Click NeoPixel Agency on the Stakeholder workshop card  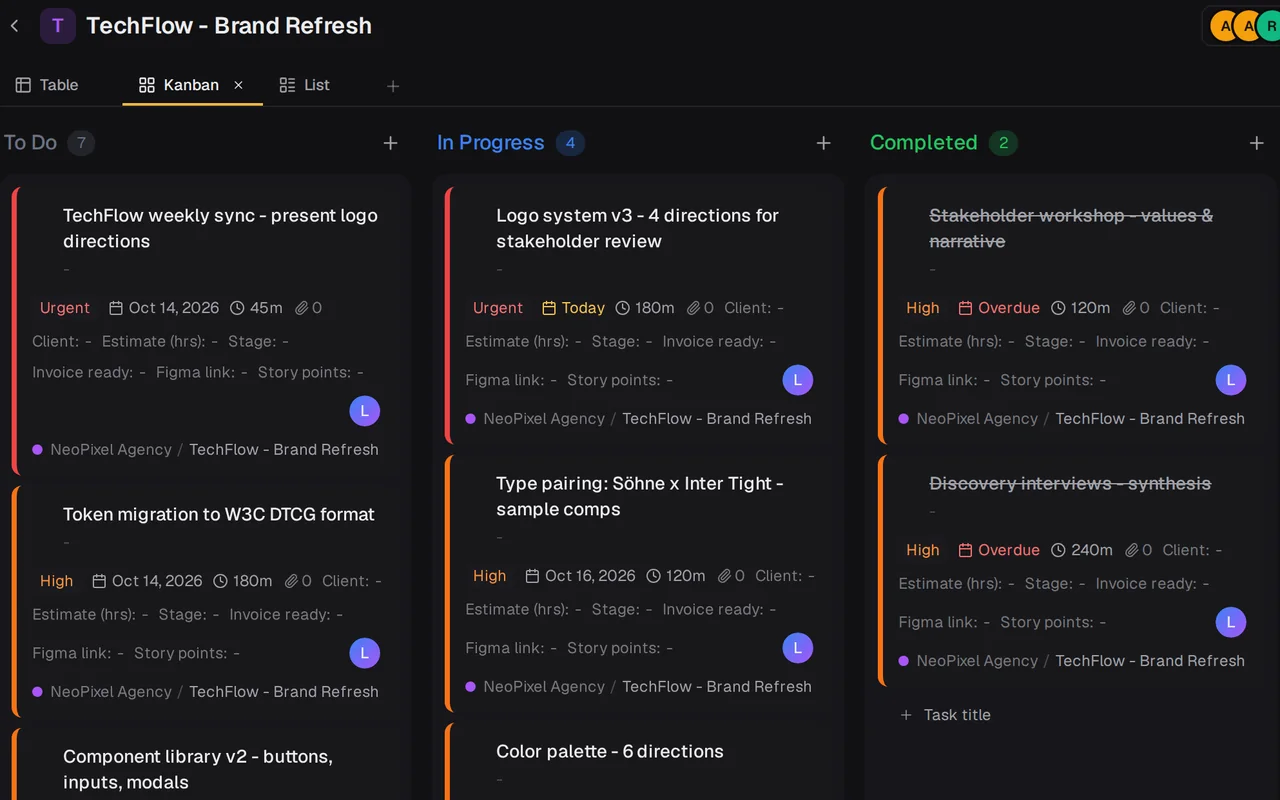click(977, 419)
